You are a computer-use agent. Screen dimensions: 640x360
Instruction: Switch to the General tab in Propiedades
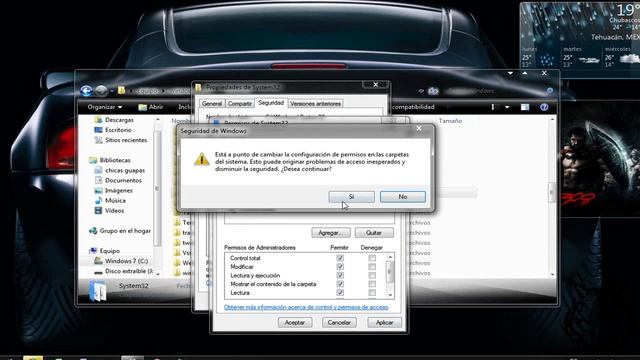(x=212, y=104)
